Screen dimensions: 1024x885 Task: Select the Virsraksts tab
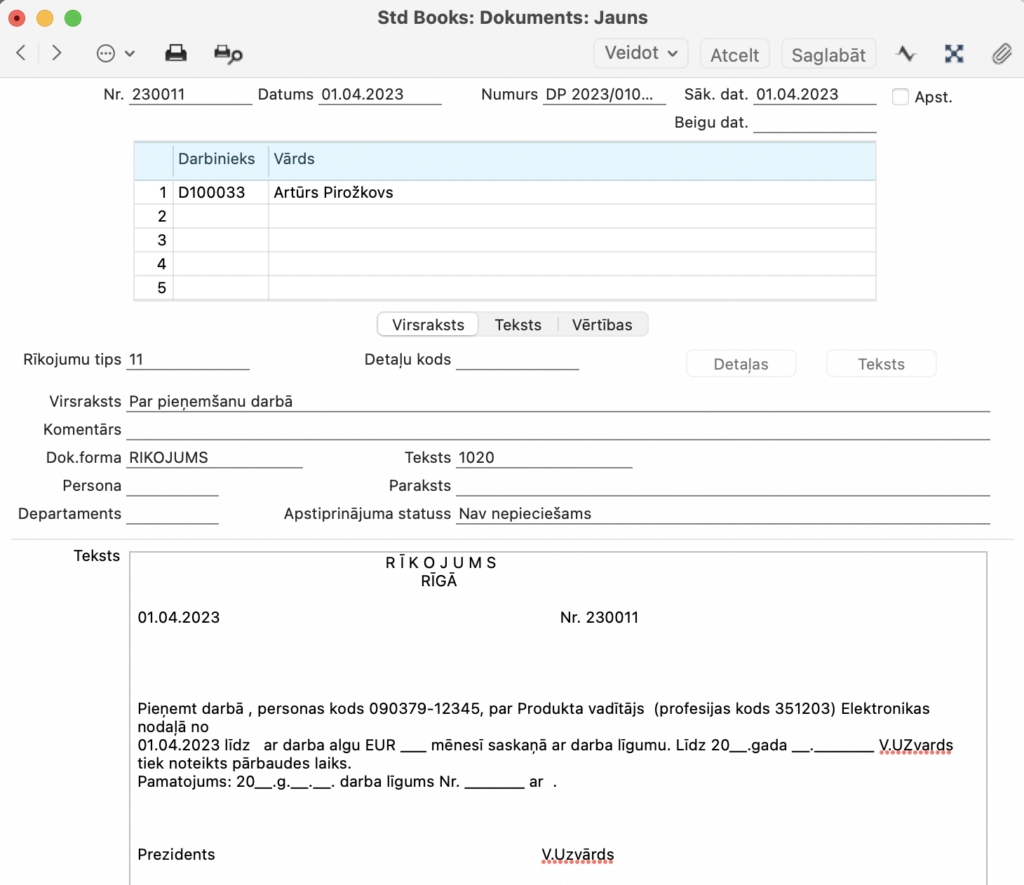(x=428, y=325)
